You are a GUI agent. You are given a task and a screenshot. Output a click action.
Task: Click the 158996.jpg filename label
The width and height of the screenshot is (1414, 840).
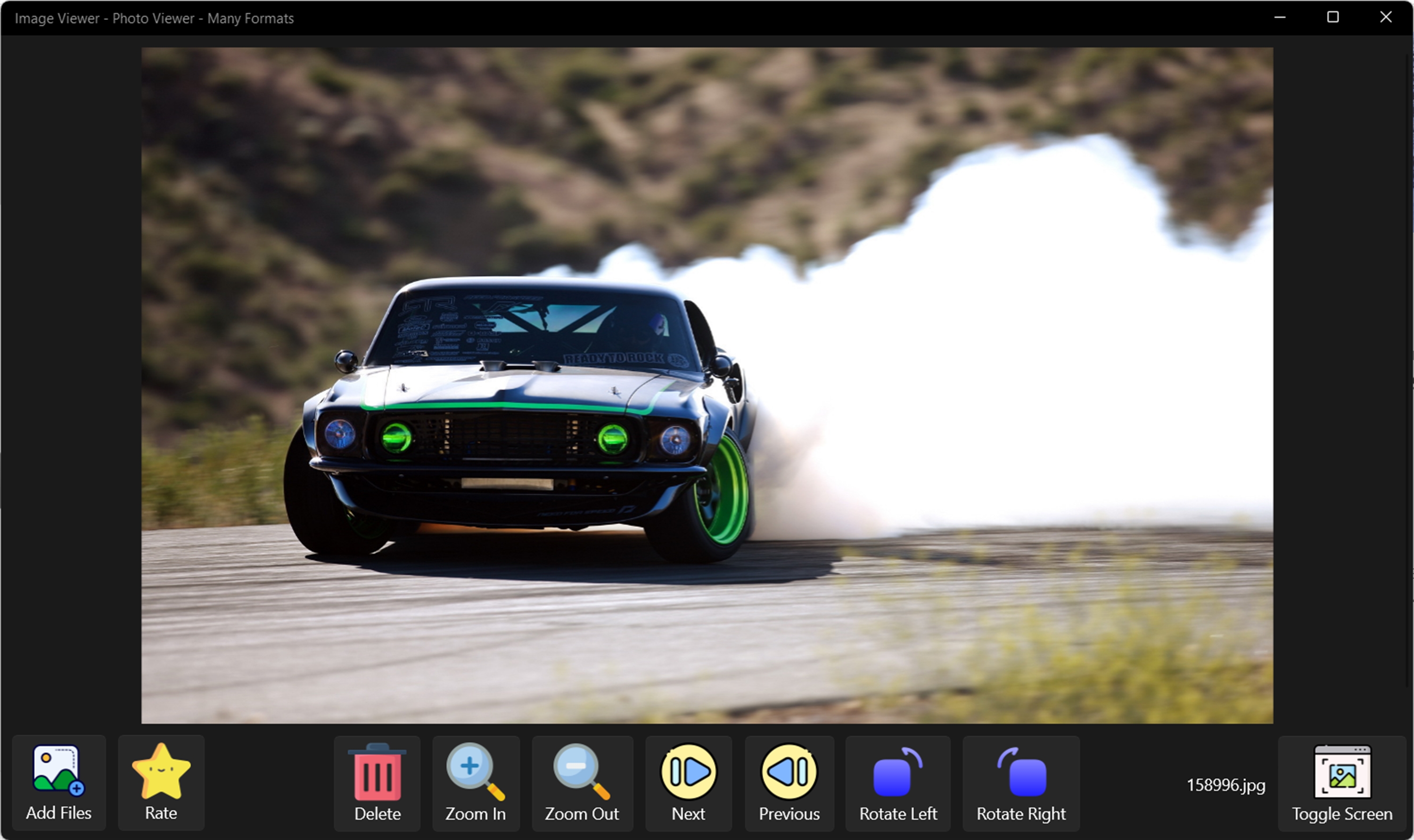pos(1225,785)
